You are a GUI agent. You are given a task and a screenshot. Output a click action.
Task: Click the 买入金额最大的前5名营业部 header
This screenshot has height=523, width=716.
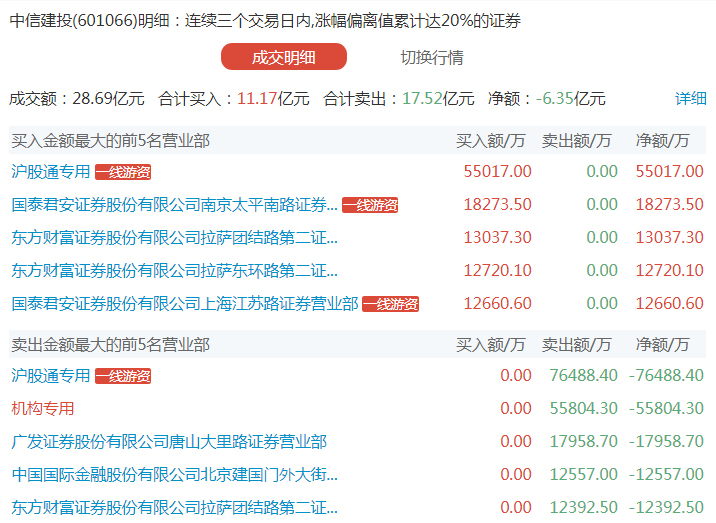[x=111, y=141]
